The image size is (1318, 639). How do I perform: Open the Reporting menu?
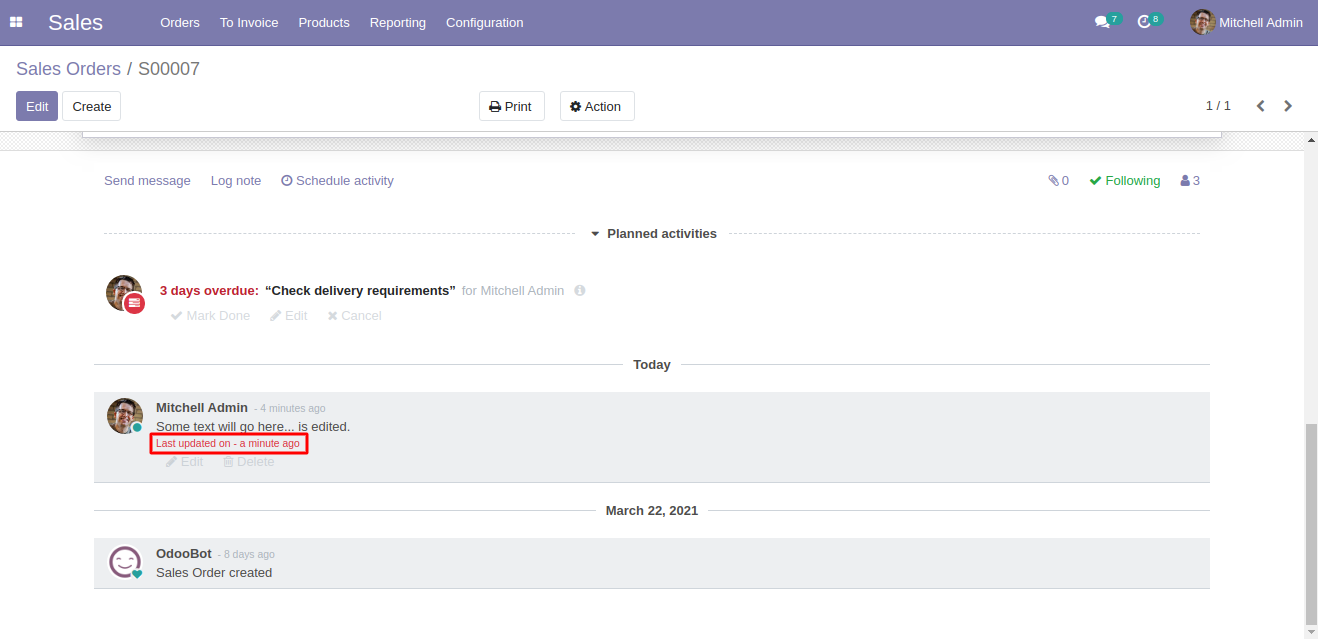point(397,22)
